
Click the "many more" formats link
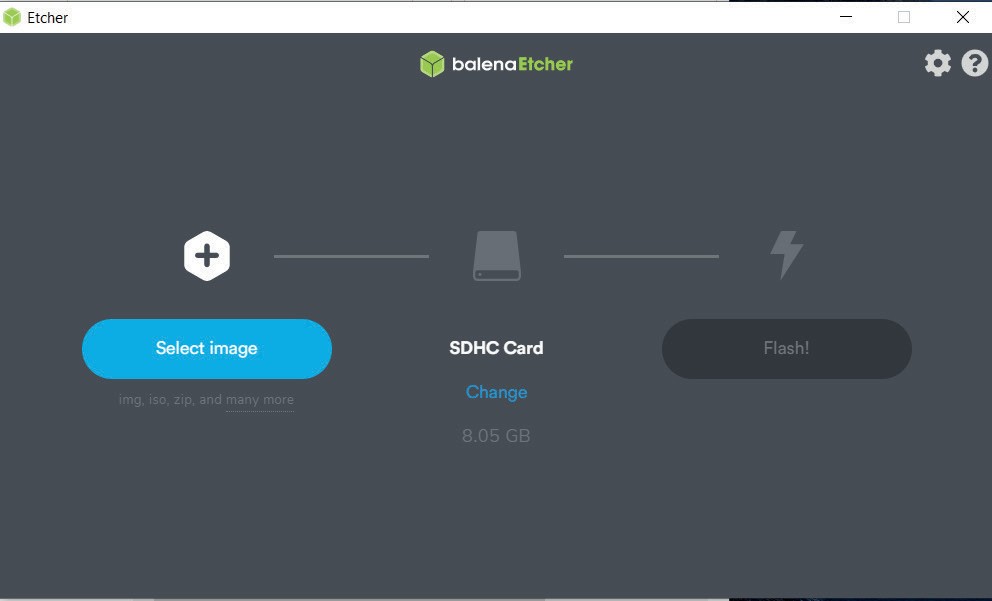coord(260,400)
